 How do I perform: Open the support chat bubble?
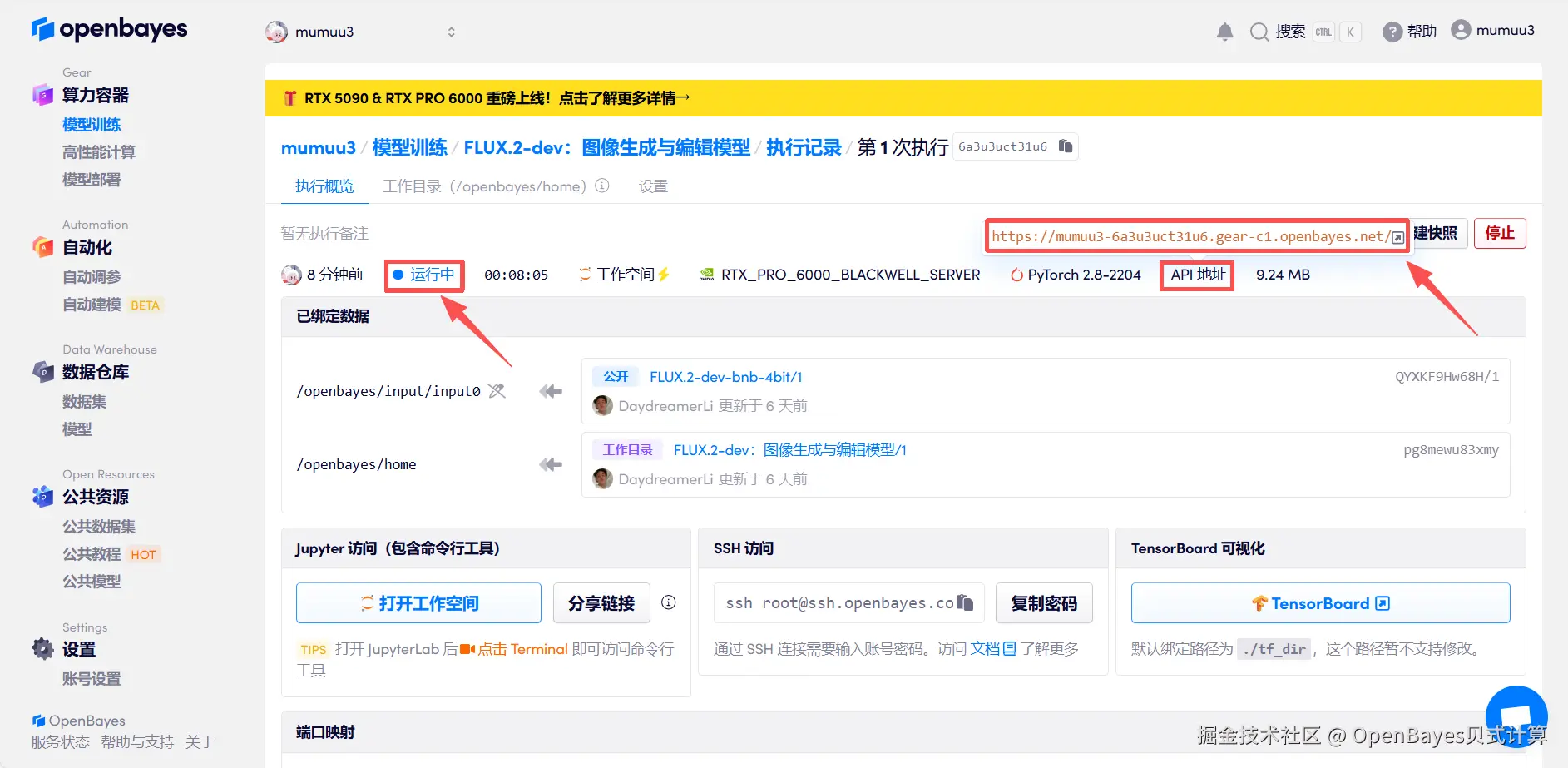pyautogui.click(x=1516, y=716)
